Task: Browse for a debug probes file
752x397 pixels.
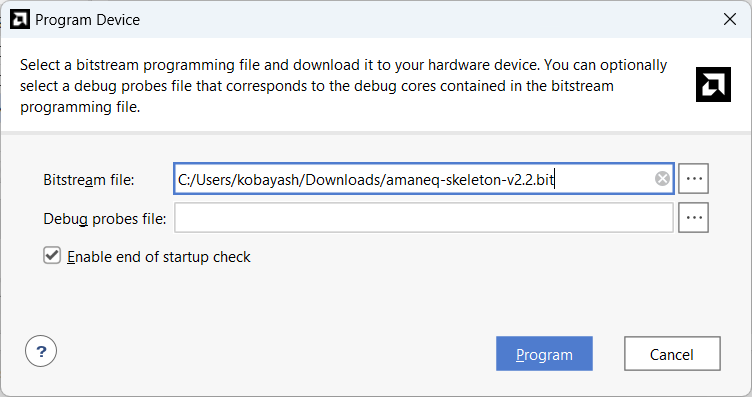Action: click(693, 218)
